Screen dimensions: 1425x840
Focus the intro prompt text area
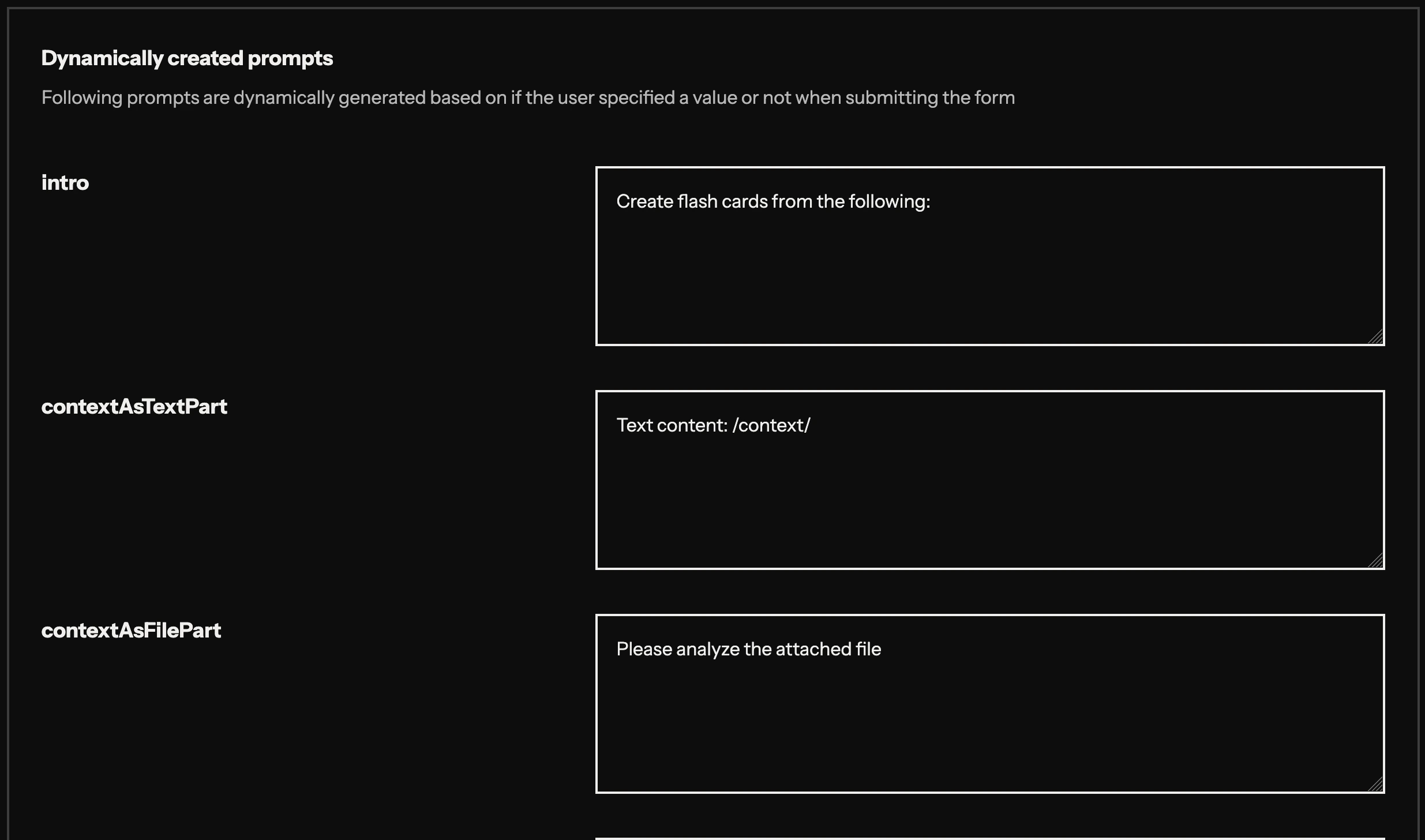(x=989, y=271)
